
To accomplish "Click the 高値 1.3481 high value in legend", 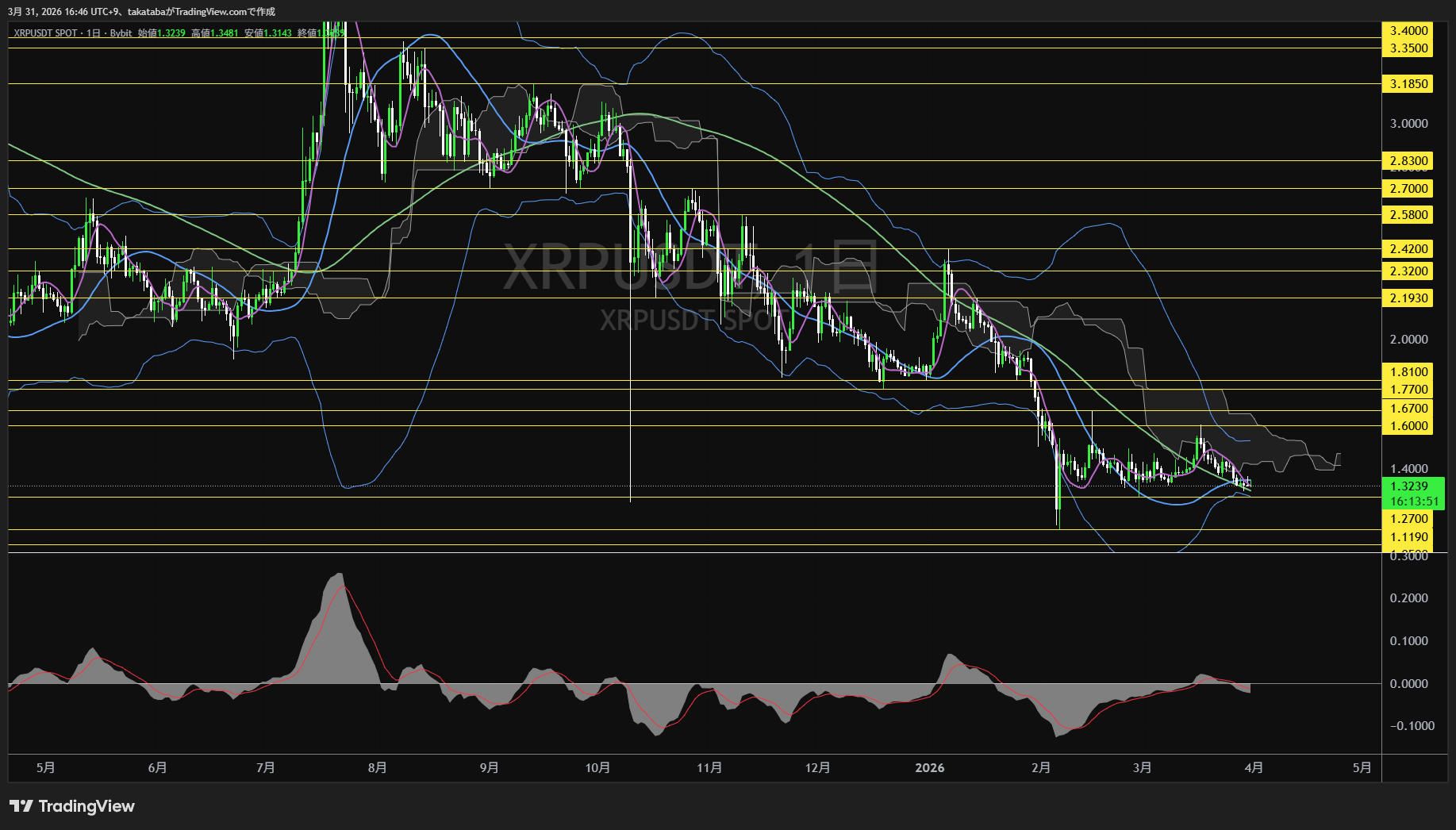I will tap(215, 33).
